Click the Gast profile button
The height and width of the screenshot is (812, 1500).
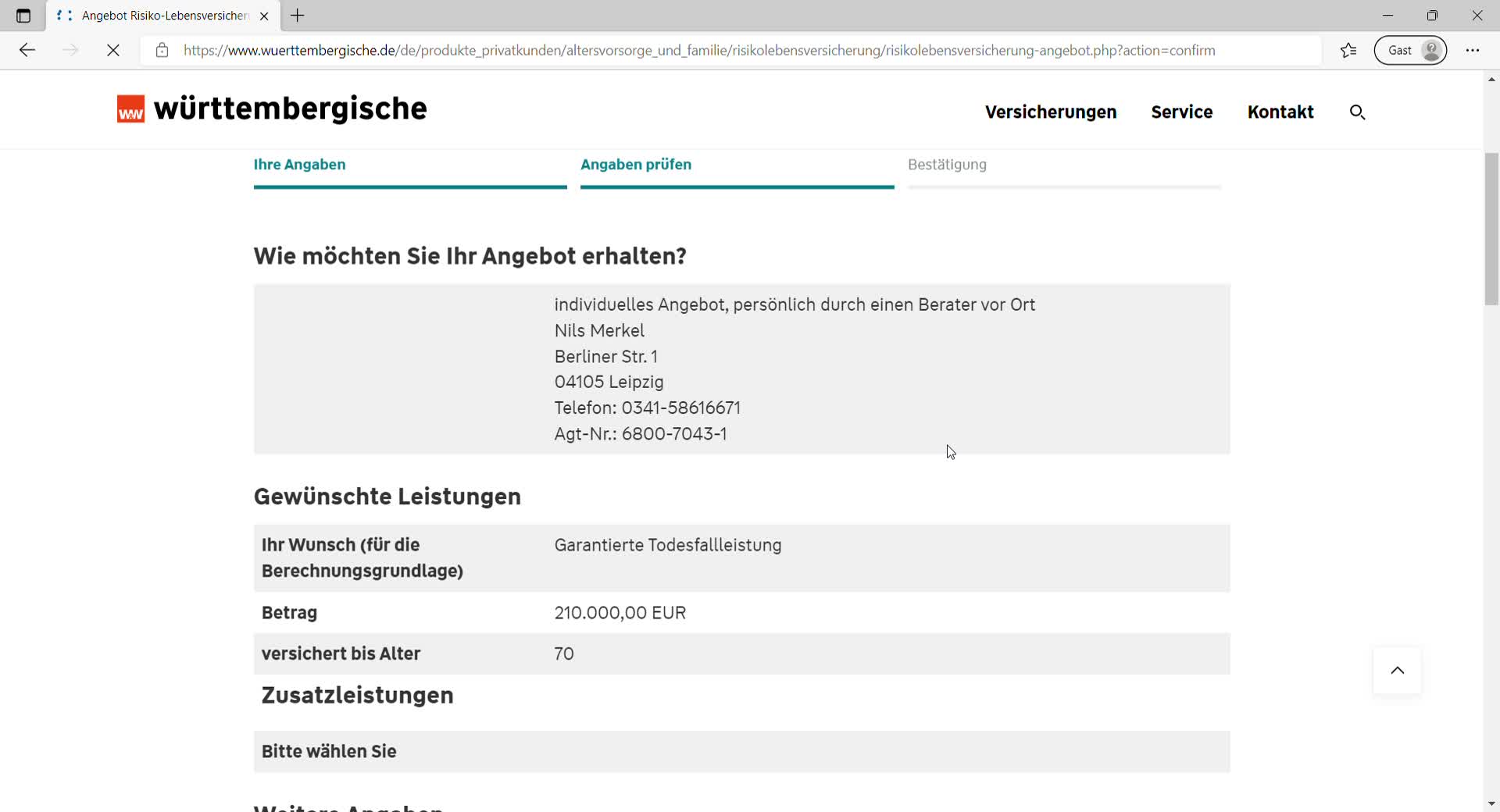(1410, 51)
